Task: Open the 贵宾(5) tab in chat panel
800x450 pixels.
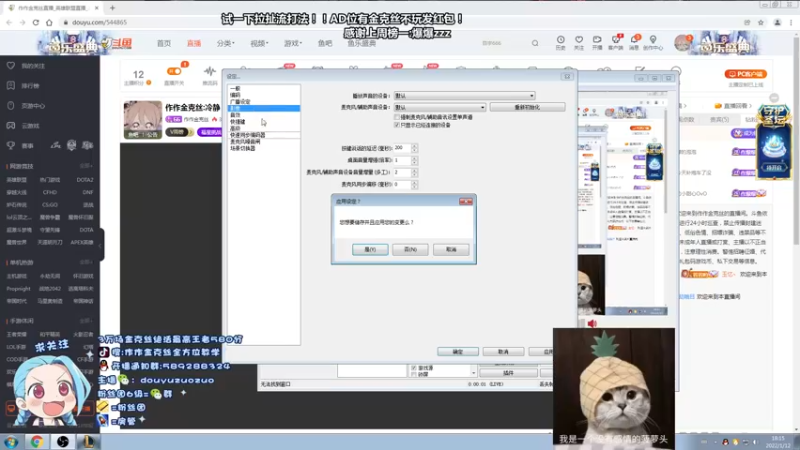Action: 719,119
